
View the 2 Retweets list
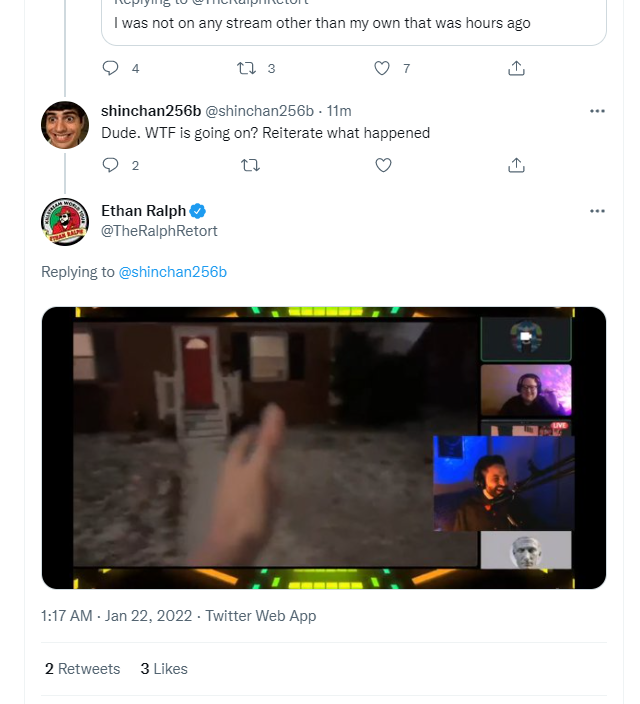coord(82,669)
